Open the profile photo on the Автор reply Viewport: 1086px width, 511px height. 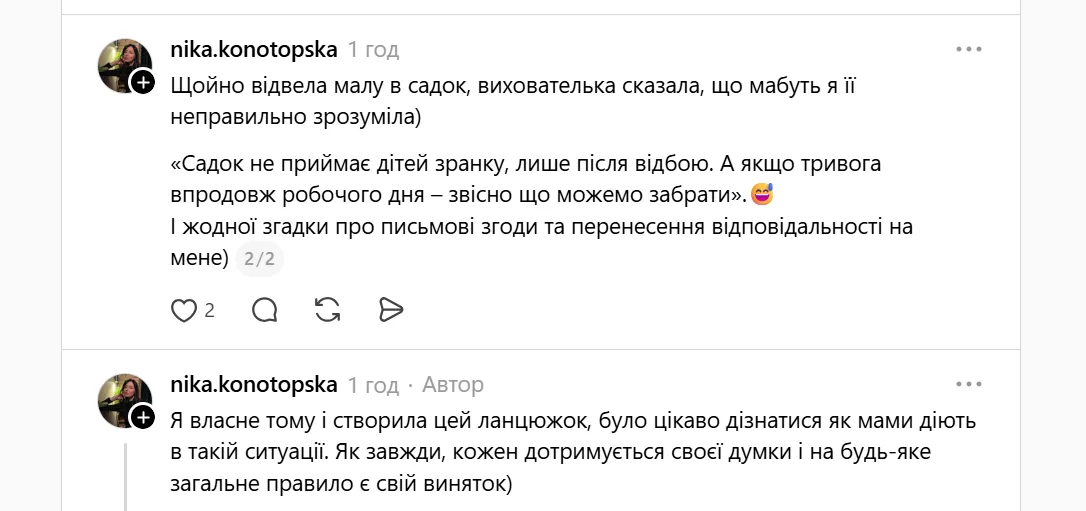[x=122, y=399]
